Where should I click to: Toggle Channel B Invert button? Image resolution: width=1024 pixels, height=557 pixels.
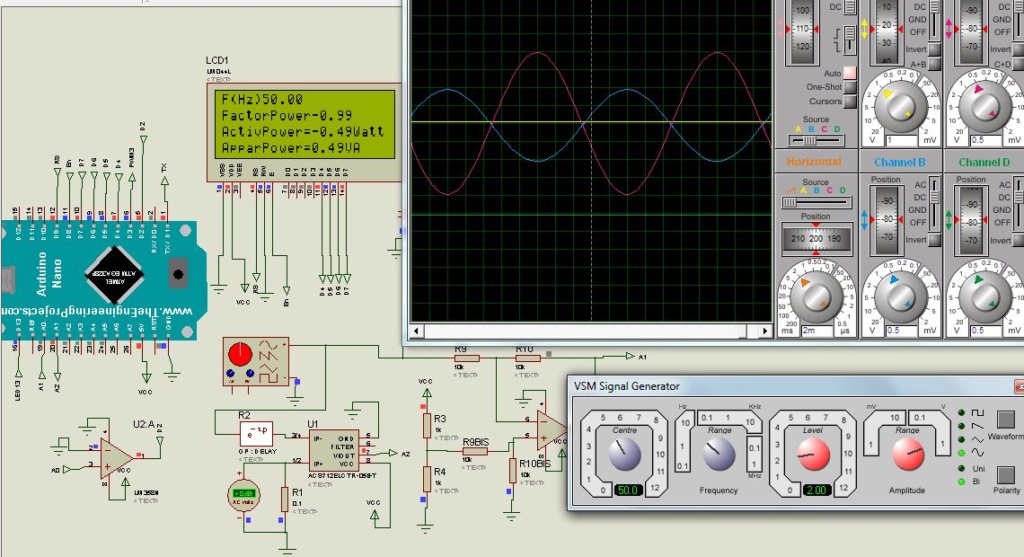pyautogui.click(x=934, y=240)
